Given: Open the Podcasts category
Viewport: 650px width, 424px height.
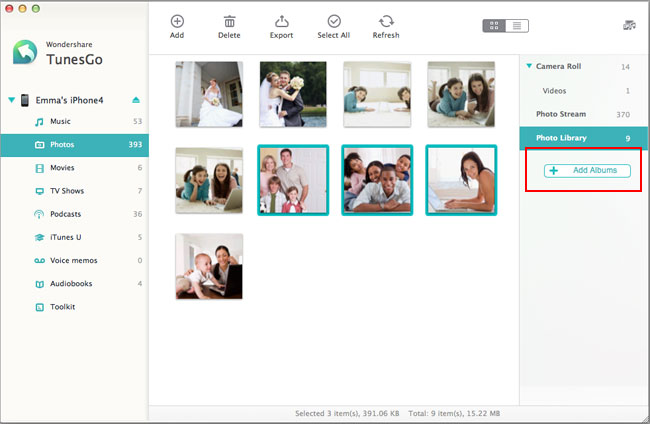Looking at the screenshot, I should 75,214.
